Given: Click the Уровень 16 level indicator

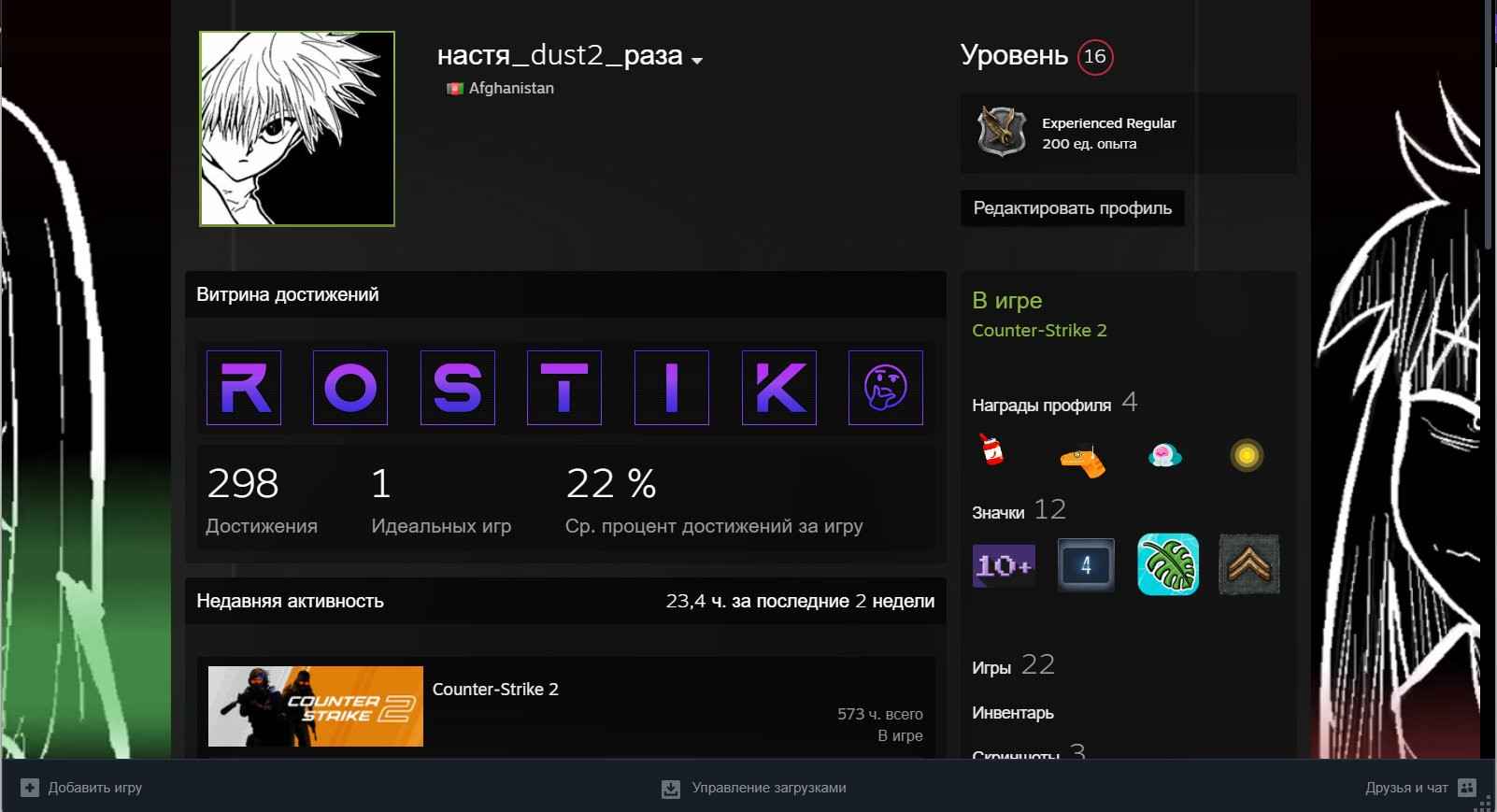Looking at the screenshot, I should click(1036, 56).
